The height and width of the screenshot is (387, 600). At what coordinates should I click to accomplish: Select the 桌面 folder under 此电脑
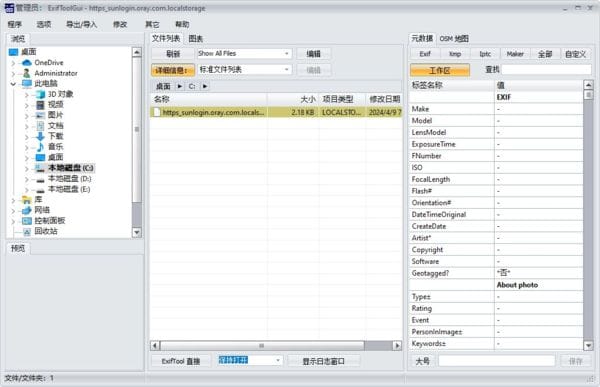coord(55,157)
